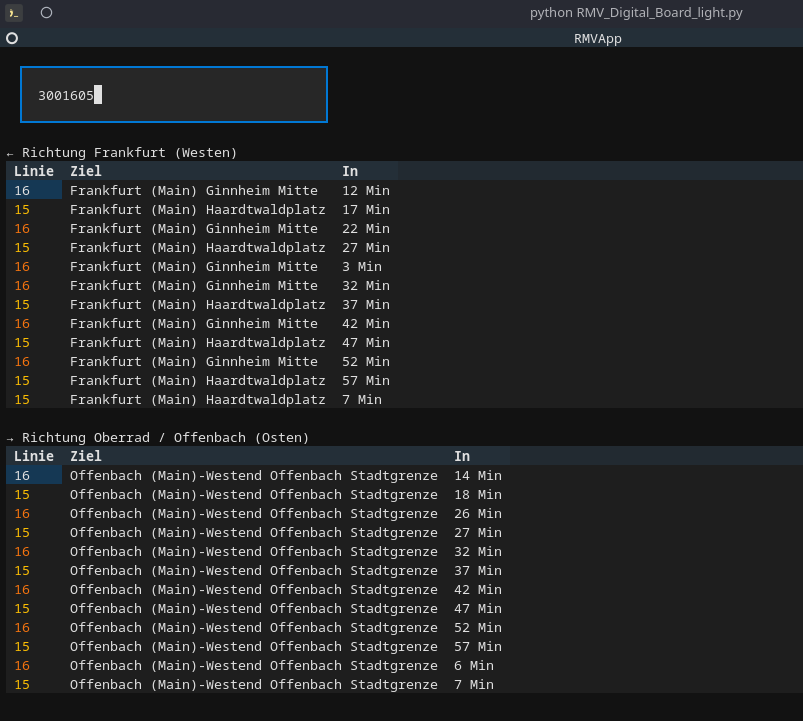Image resolution: width=803 pixels, height=721 pixels.
Task: Click the RMVApp header title
Action: point(597,38)
